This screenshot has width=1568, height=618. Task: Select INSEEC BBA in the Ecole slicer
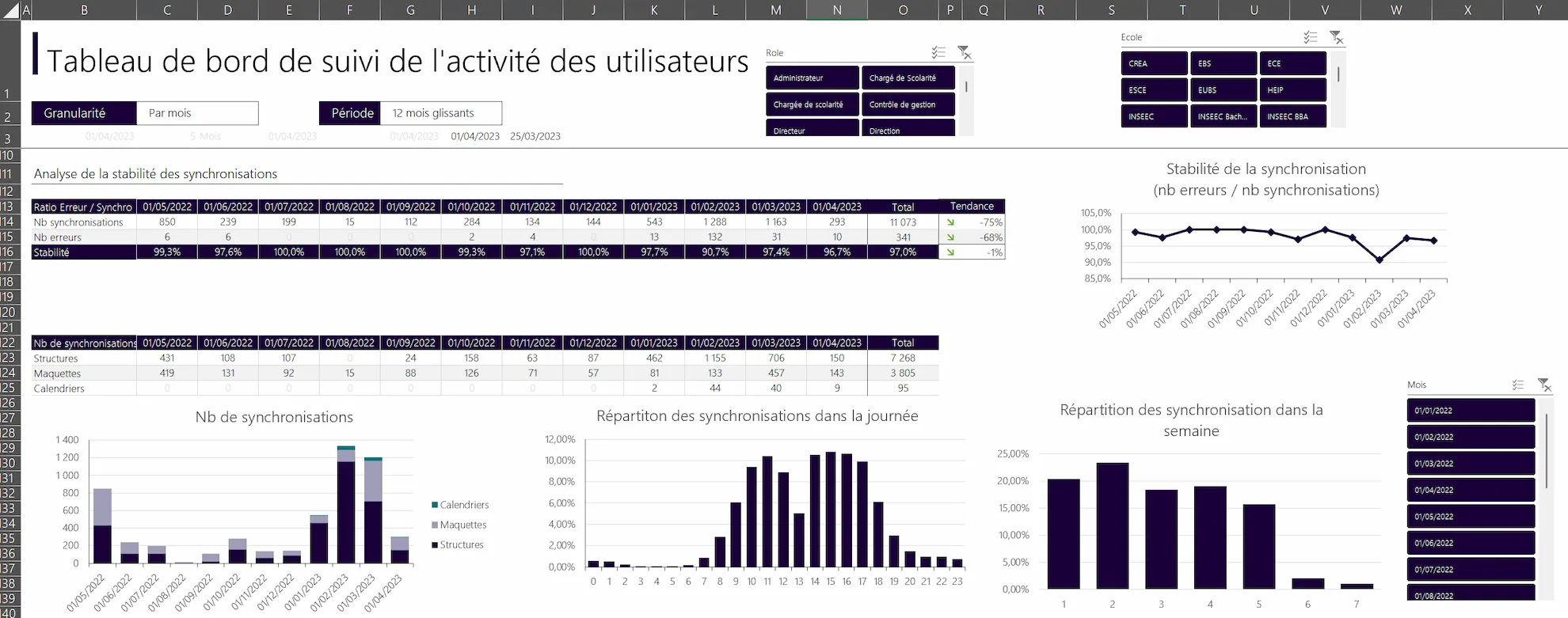1293,116
